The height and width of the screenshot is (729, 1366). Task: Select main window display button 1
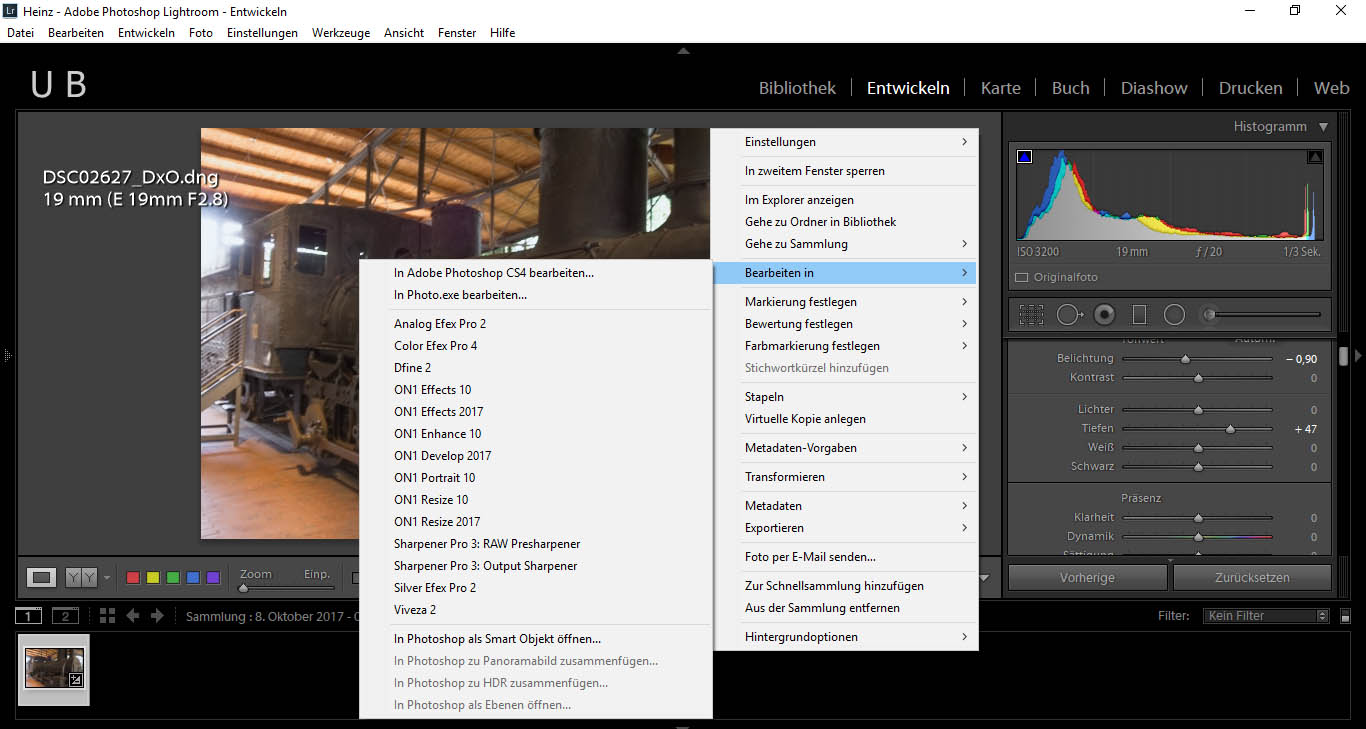29,616
